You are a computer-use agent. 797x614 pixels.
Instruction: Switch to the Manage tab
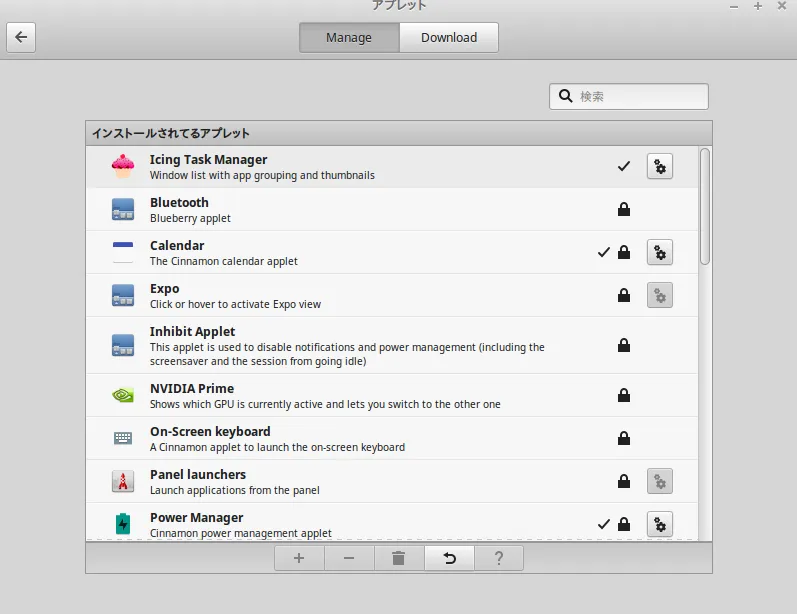coord(349,38)
